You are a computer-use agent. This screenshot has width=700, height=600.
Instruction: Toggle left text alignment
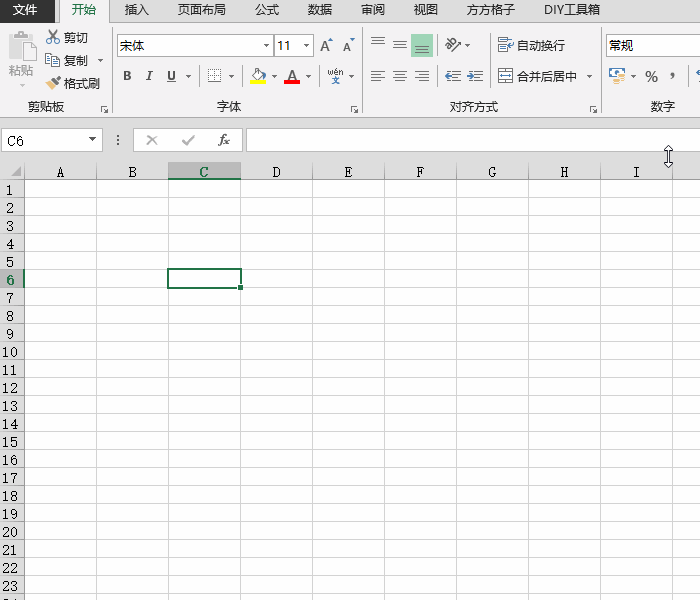(378, 76)
